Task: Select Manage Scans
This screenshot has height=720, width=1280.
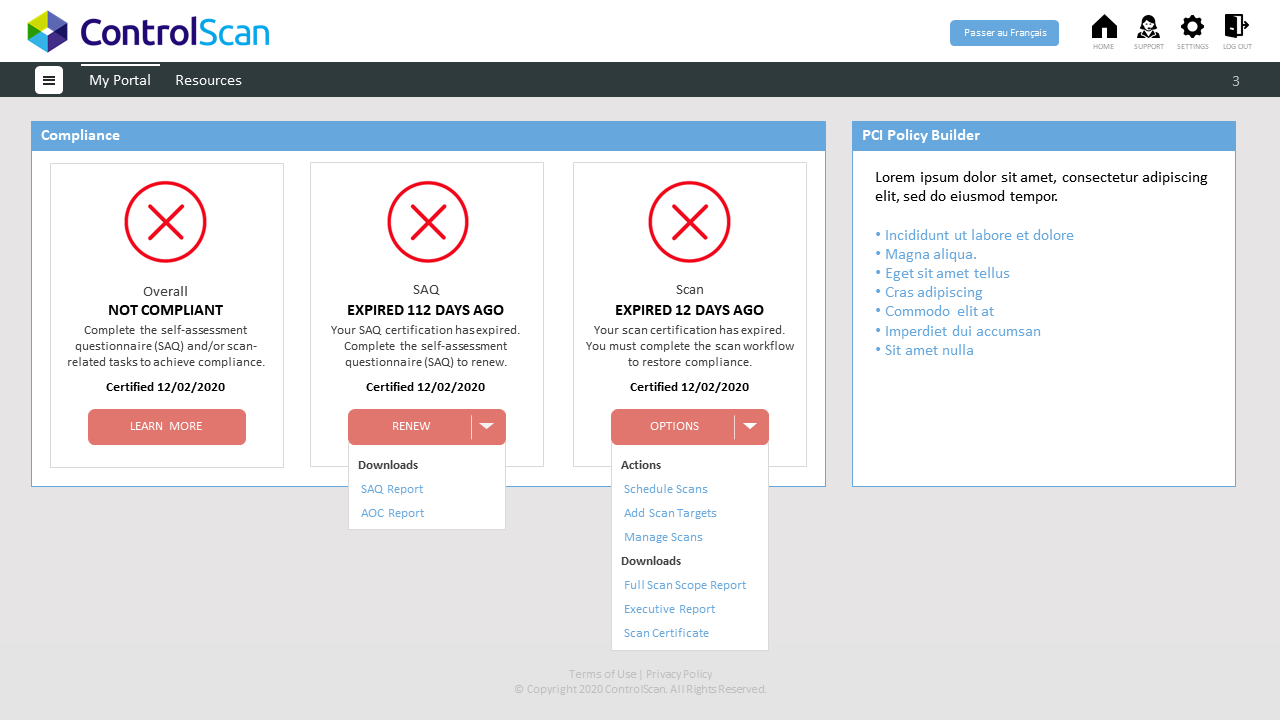Action: tap(663, 537)
